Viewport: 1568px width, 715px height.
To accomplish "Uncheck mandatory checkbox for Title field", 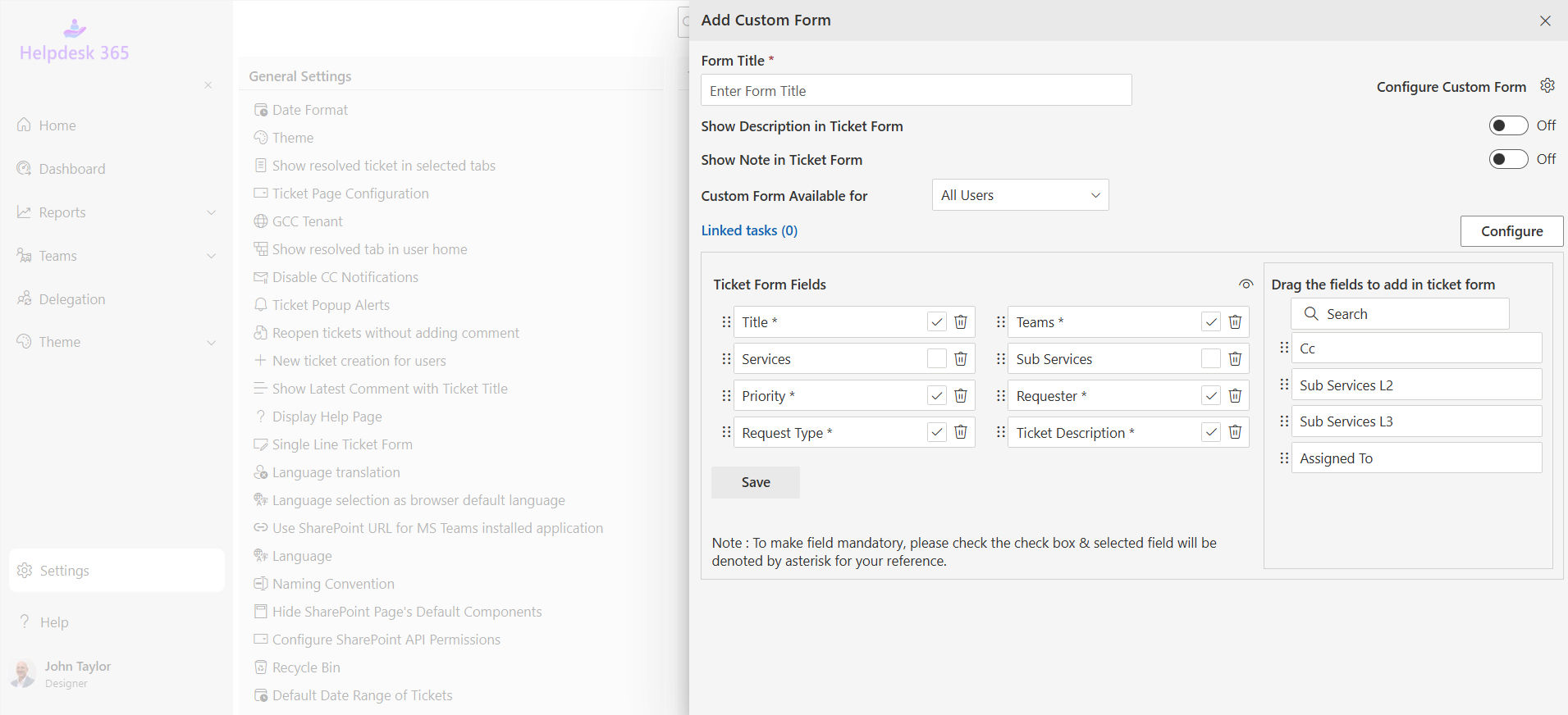I will pyautogui.click(x=937, y=322).
